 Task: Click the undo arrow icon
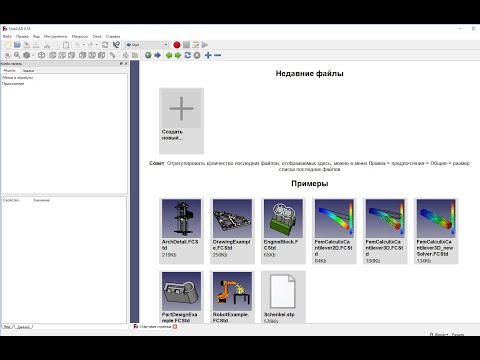tap(77, 45)
